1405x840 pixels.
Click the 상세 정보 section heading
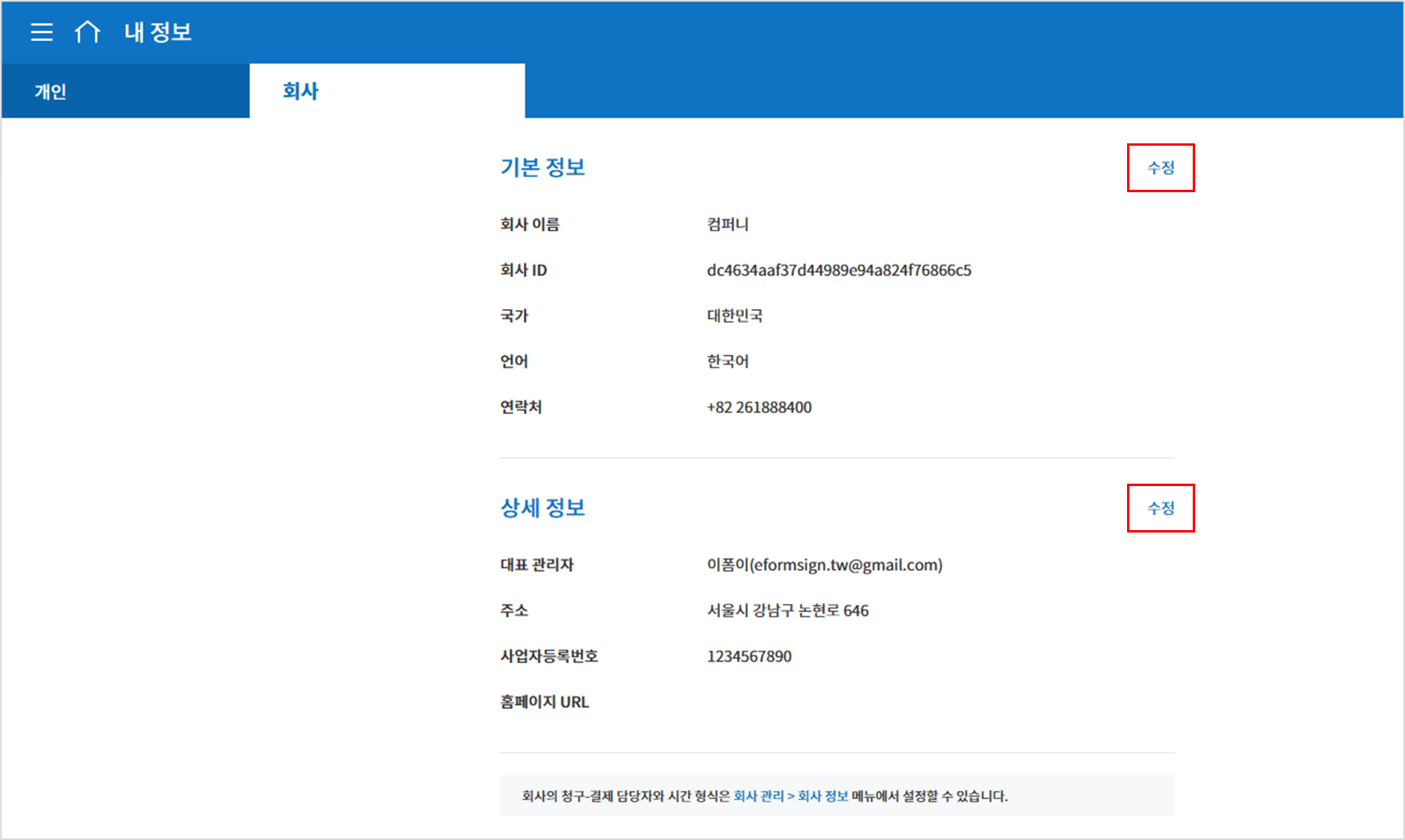click(542, 508)
